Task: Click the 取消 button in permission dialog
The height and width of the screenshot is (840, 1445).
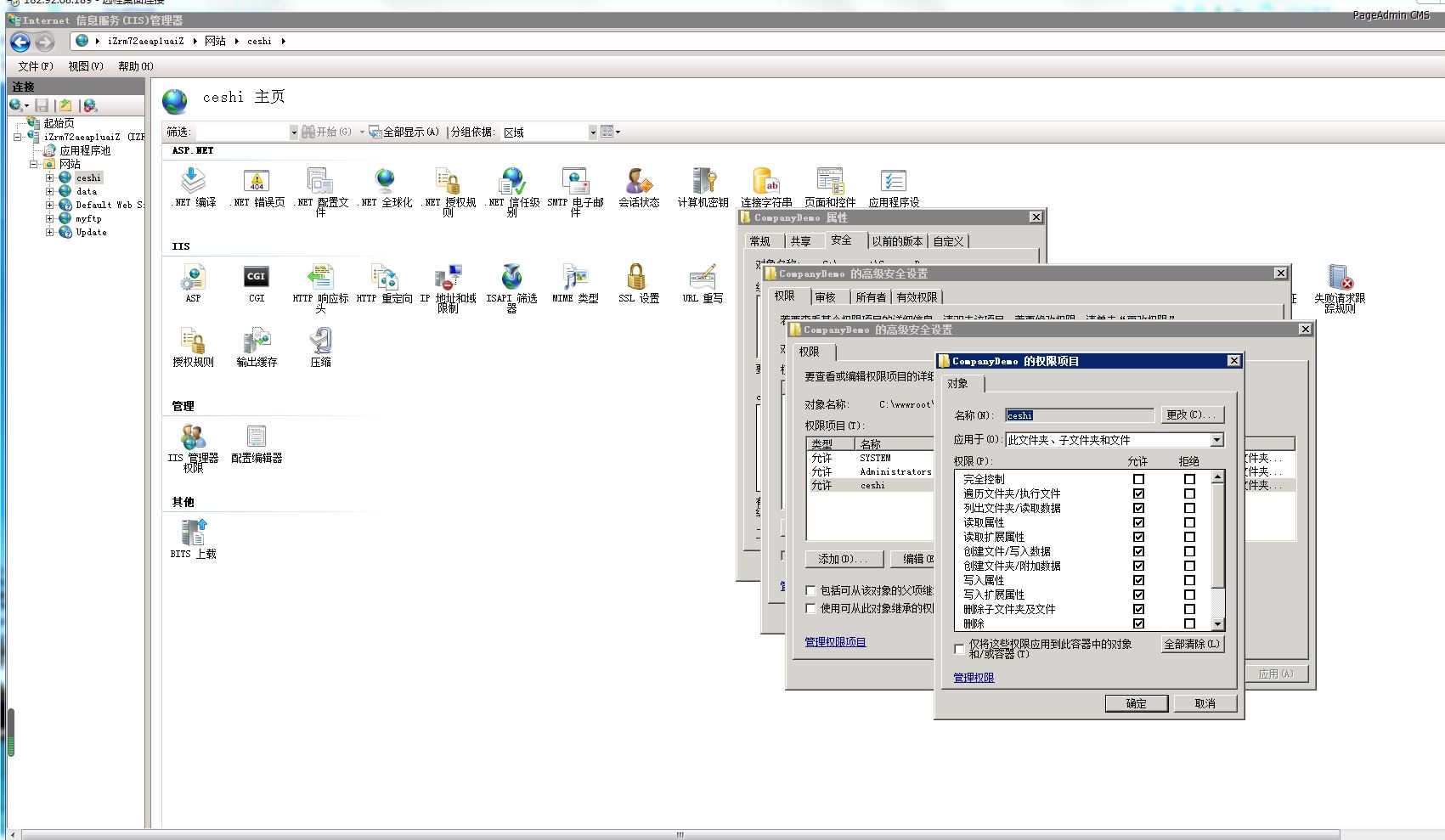Action: [1205, 703]
